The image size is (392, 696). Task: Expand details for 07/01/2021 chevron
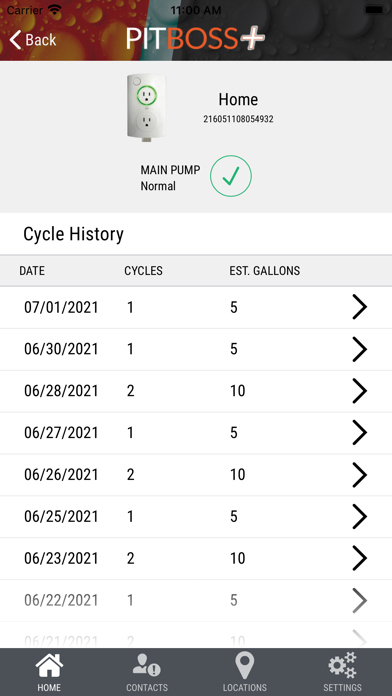[360, 307]
